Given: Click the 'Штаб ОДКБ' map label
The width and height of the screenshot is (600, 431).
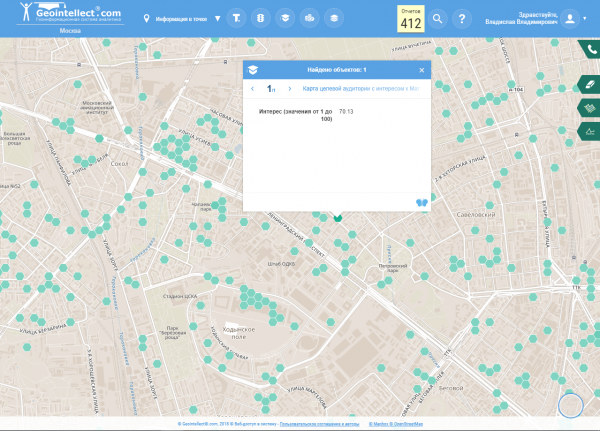Looking at the screenshot, I should (281, 264).
